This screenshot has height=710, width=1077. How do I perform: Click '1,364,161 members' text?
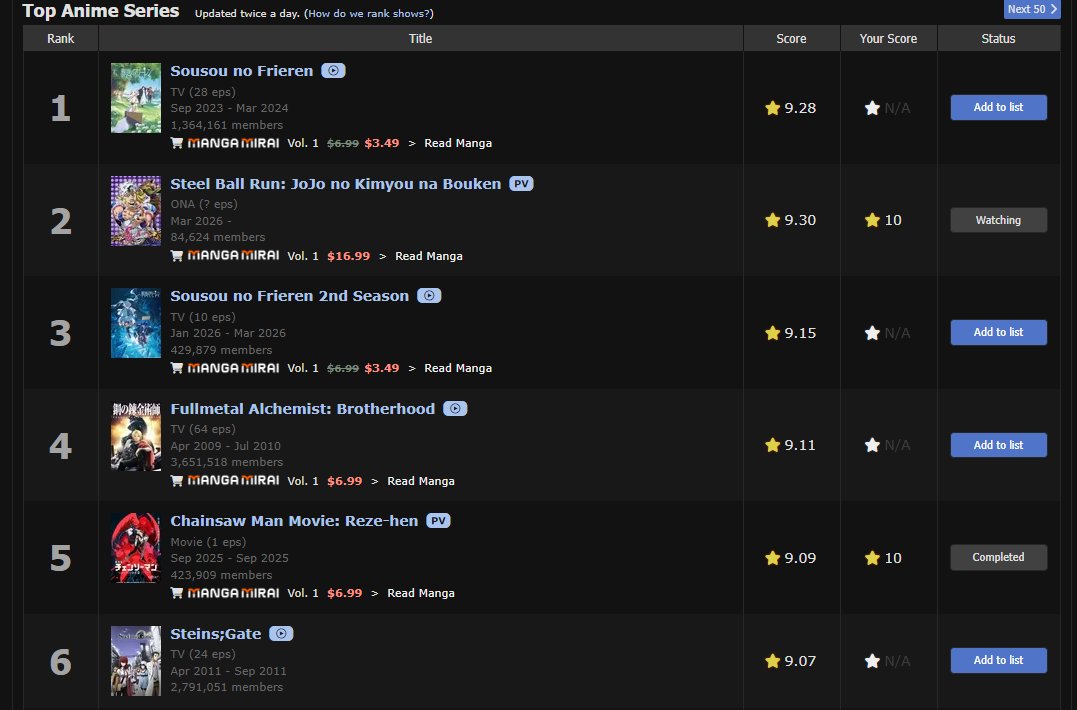pyautogui.click(x=227, y=125)
